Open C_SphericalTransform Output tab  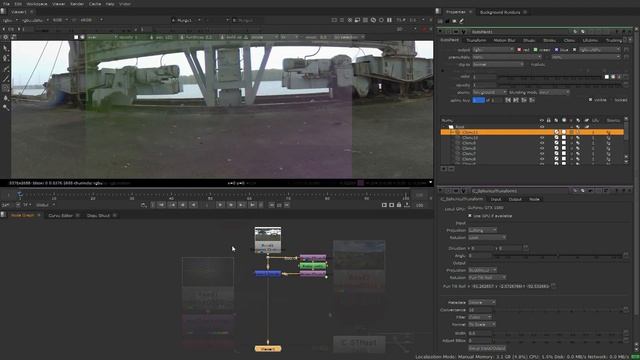(x=515, y=199)
